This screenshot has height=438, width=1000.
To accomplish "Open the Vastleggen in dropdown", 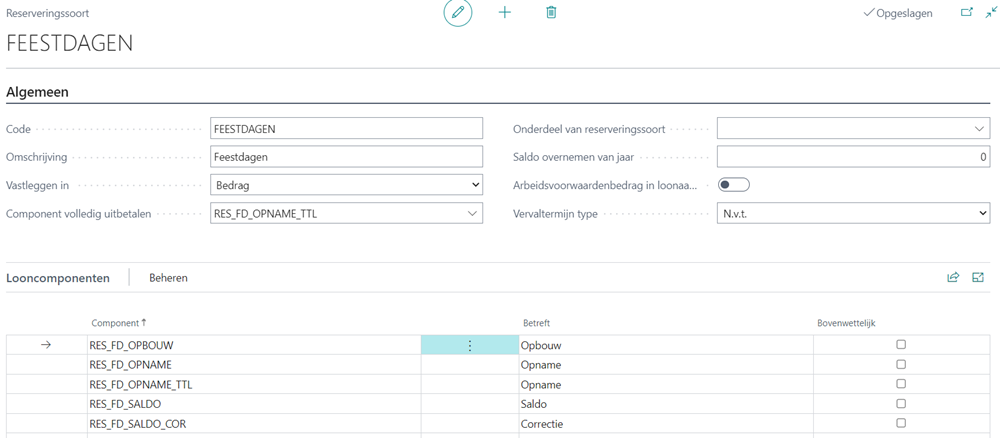I will [x=346, y=185].
